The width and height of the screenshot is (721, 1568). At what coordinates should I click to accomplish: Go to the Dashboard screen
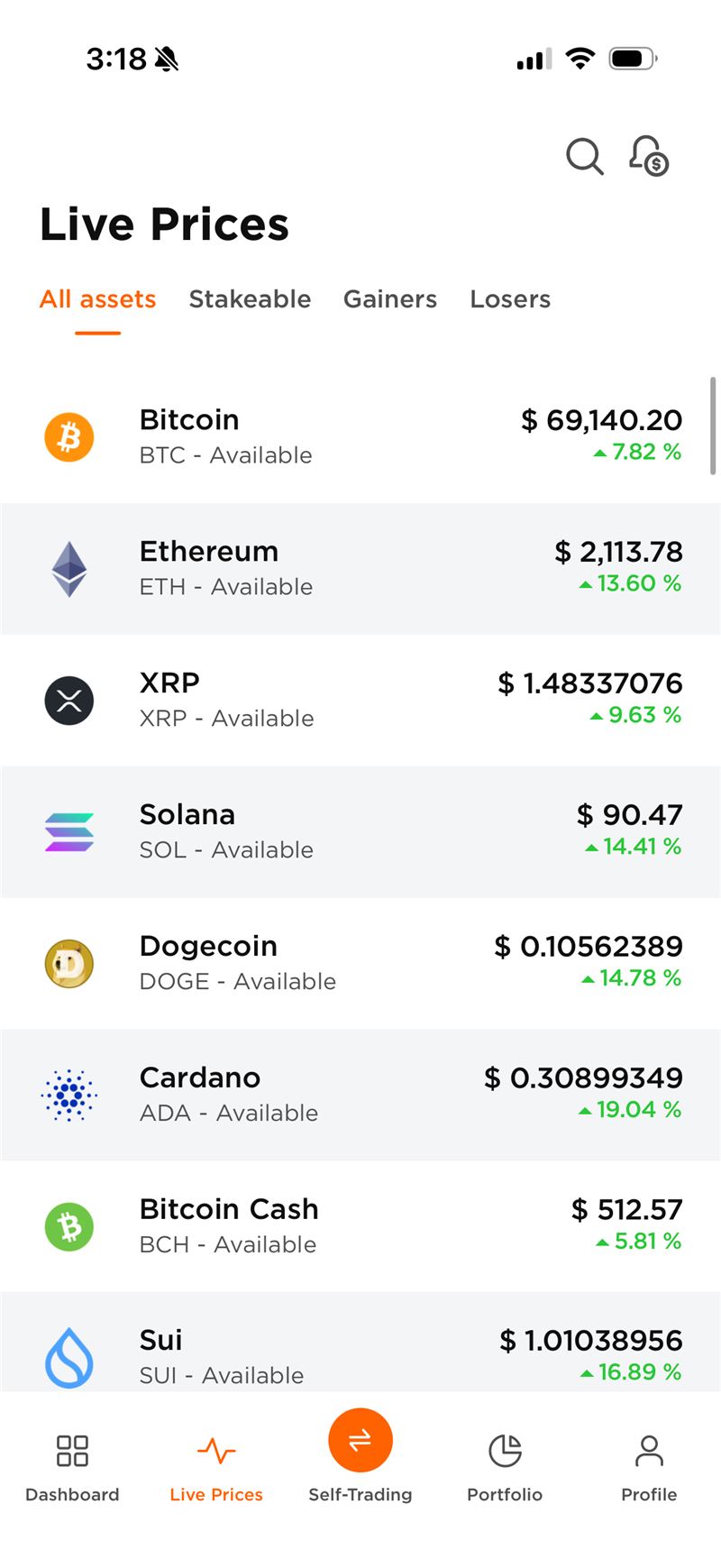tap(72, 1467)
